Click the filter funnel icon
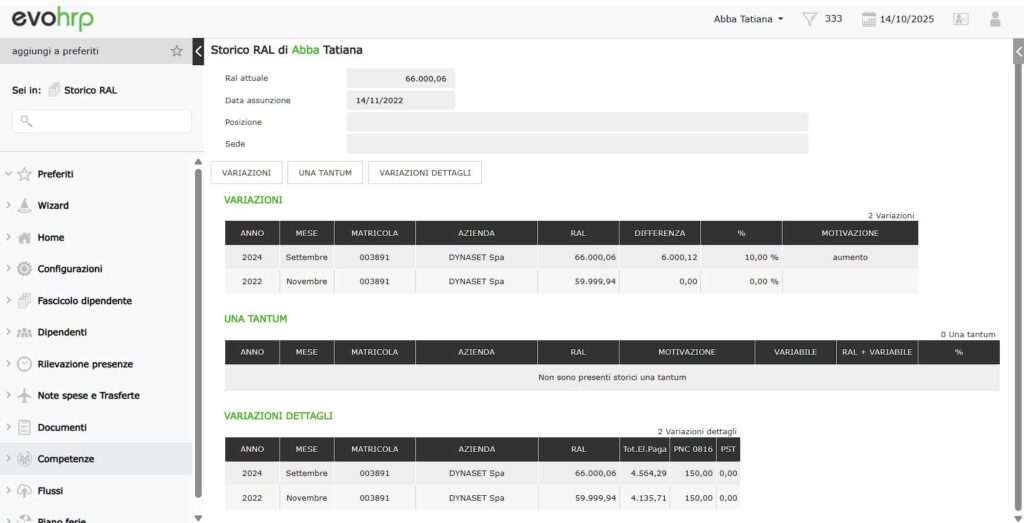The width and height of the screenshot is (1024, 523). (810, 19)
